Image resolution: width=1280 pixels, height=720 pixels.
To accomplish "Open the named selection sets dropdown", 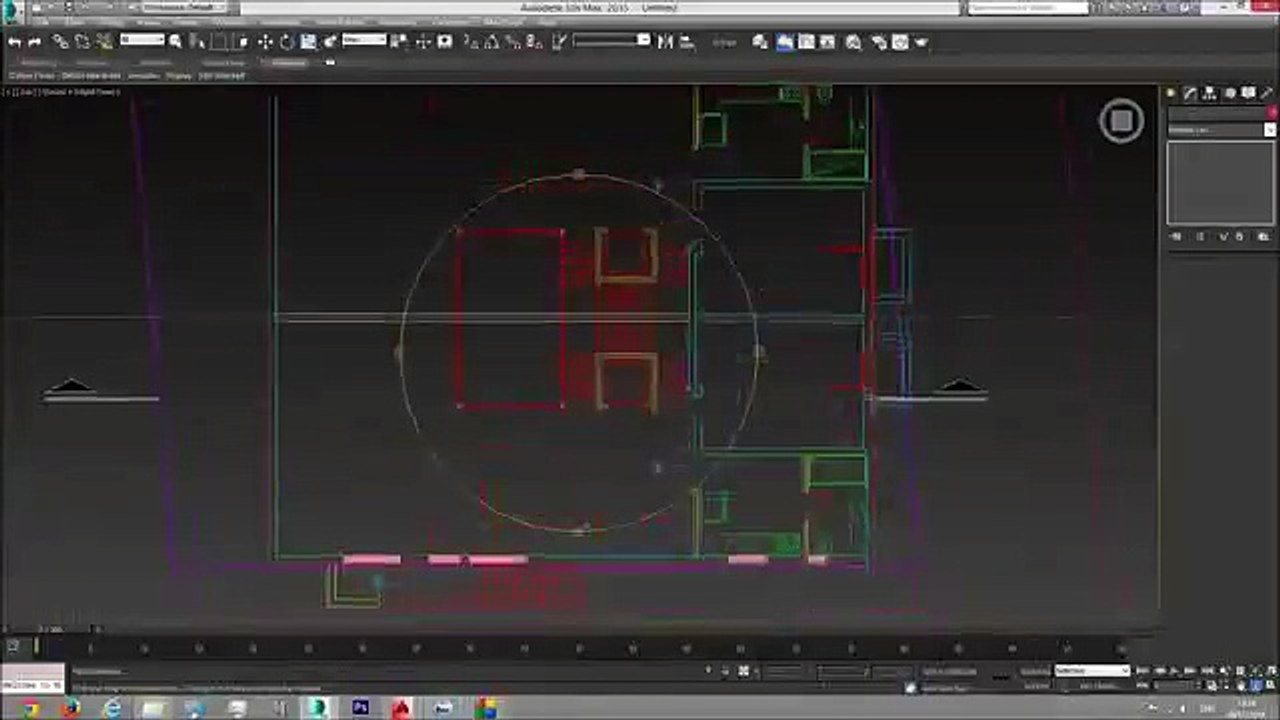I will [611, 40].
